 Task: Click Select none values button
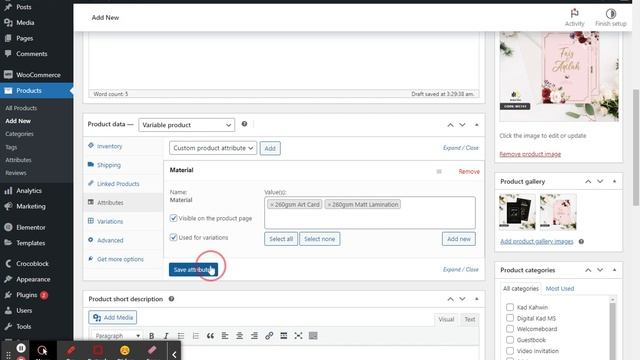click(x=320, y=239)
